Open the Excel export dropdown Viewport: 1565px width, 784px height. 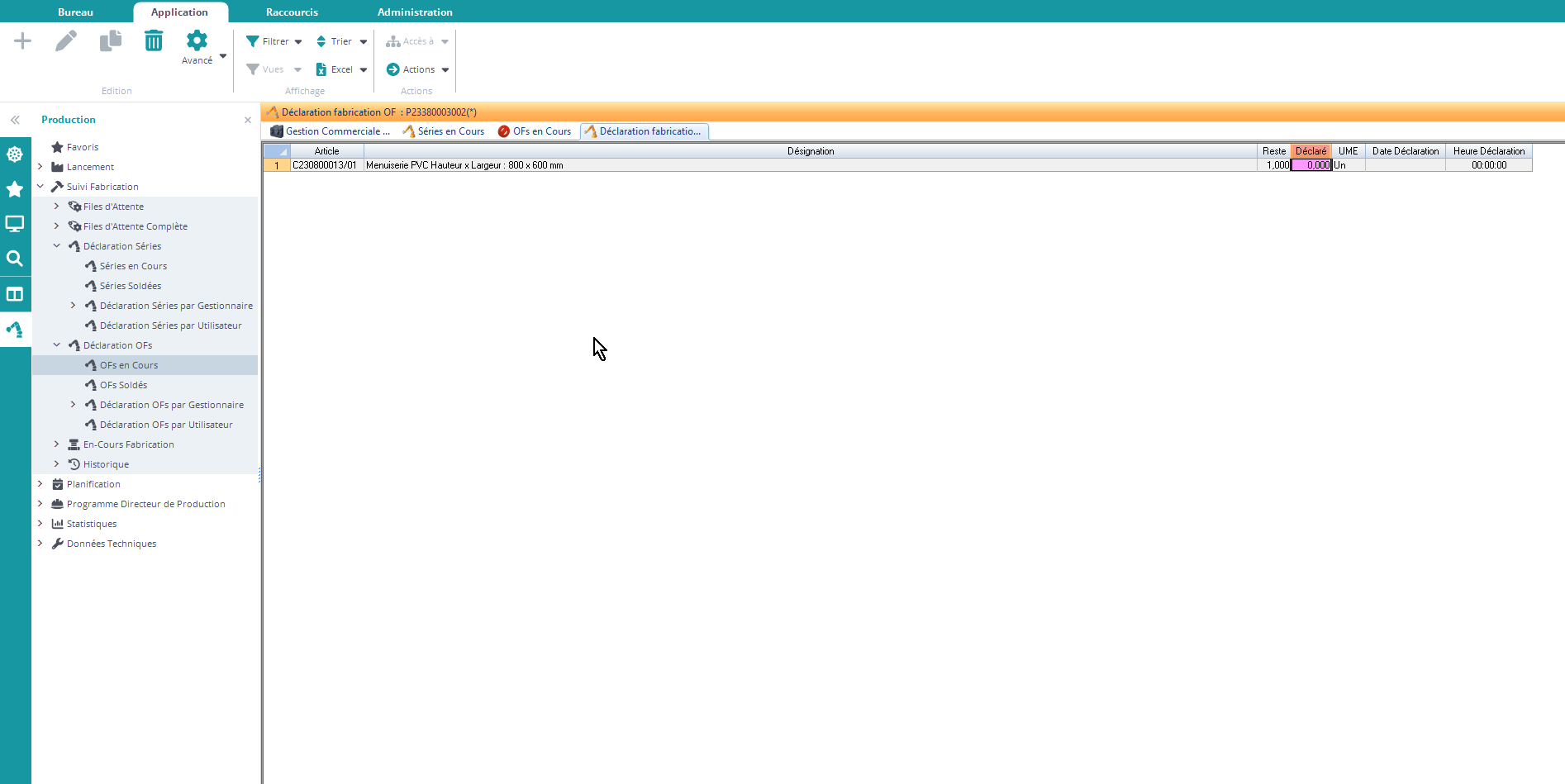tap(341, 69)
